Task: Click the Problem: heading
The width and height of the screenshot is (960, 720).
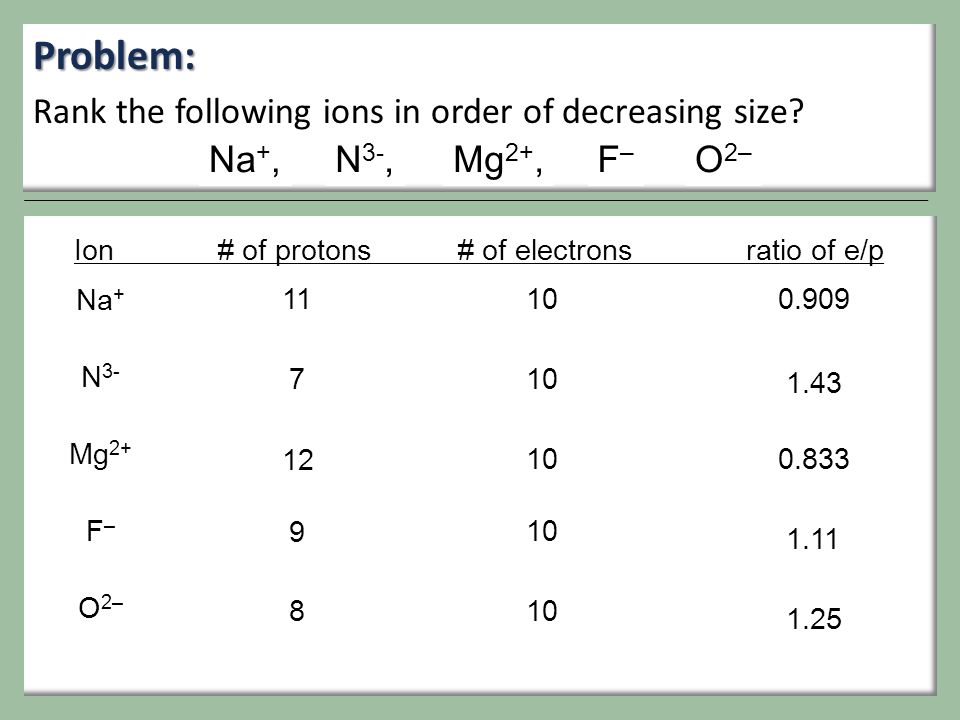Action: pos(114,56)
